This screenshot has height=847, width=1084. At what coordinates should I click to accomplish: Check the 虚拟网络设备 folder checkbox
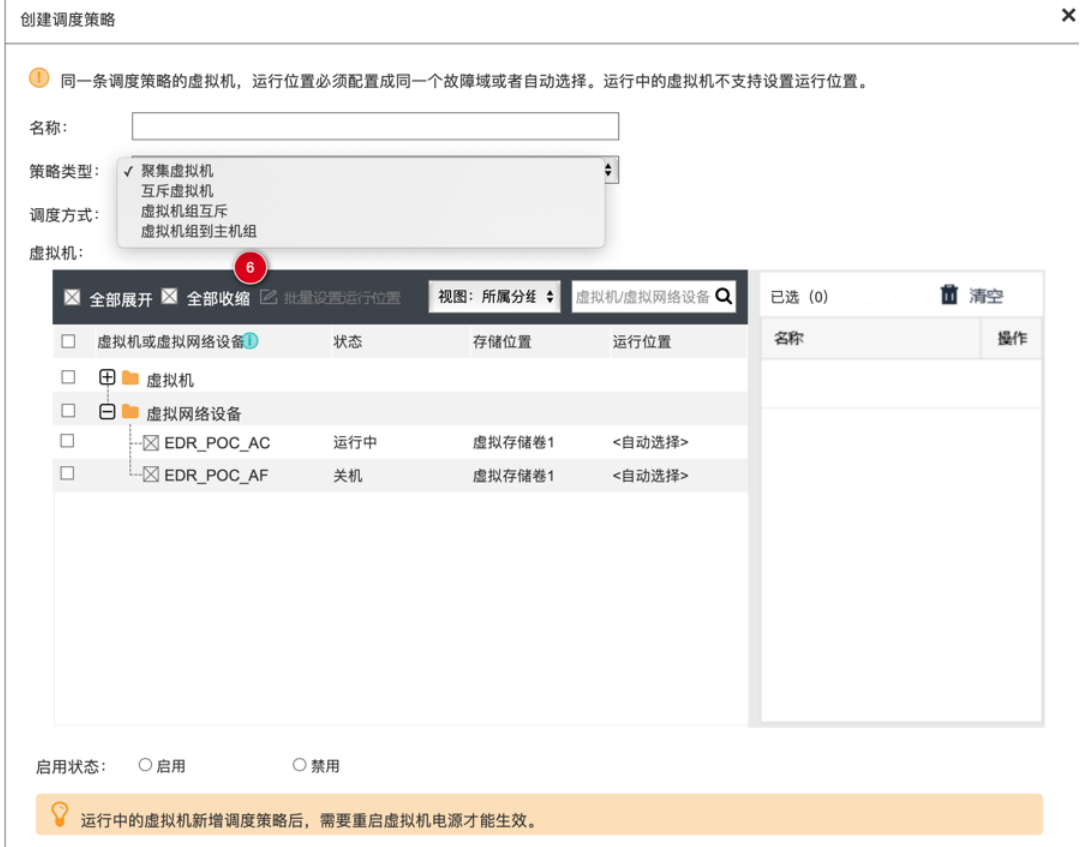[x=68, y=411]
